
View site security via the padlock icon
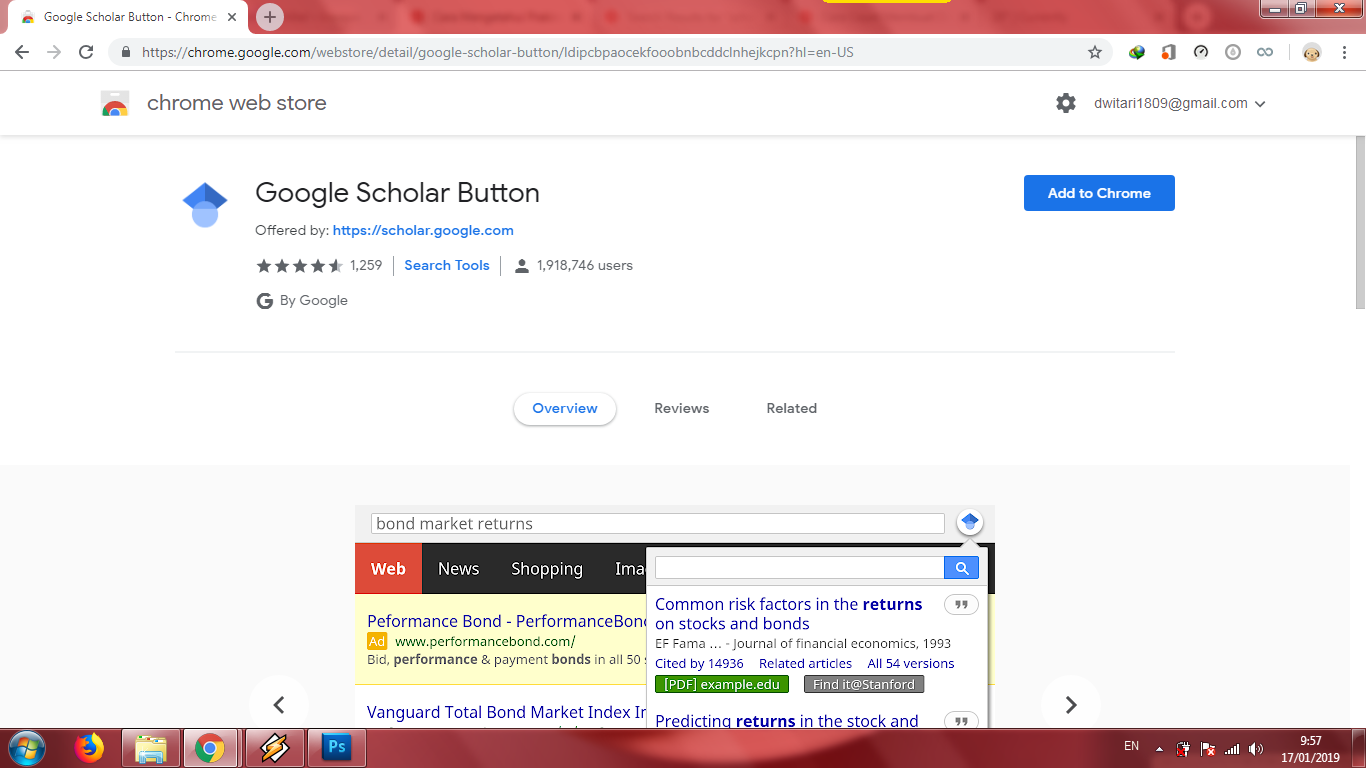click(124, 52)
